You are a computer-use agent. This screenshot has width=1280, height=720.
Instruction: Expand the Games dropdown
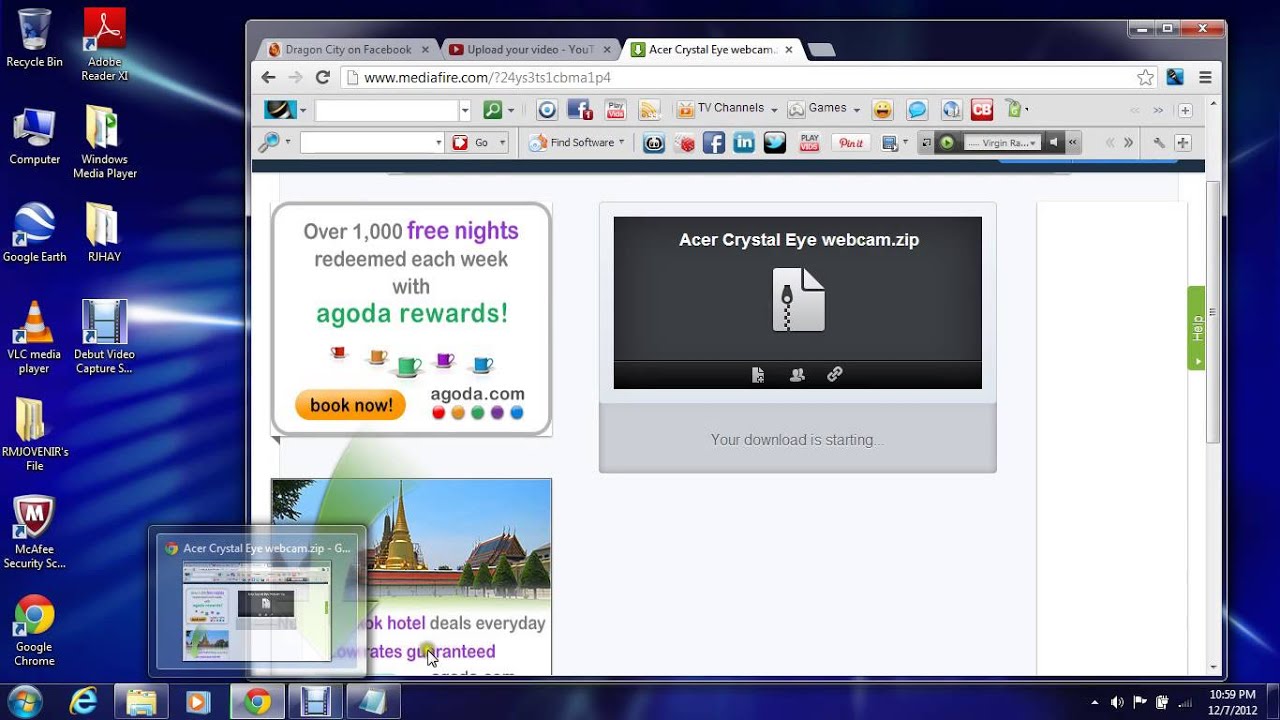click(x=857, y=110)
